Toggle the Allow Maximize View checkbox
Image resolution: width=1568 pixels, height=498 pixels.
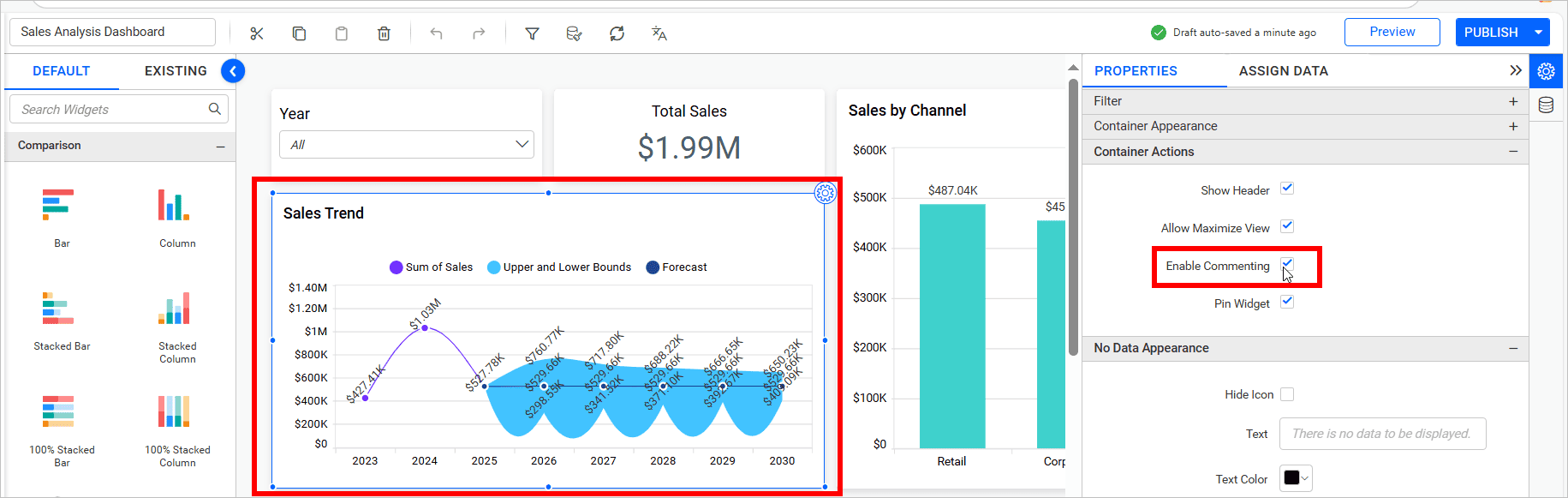(1286, 226)
